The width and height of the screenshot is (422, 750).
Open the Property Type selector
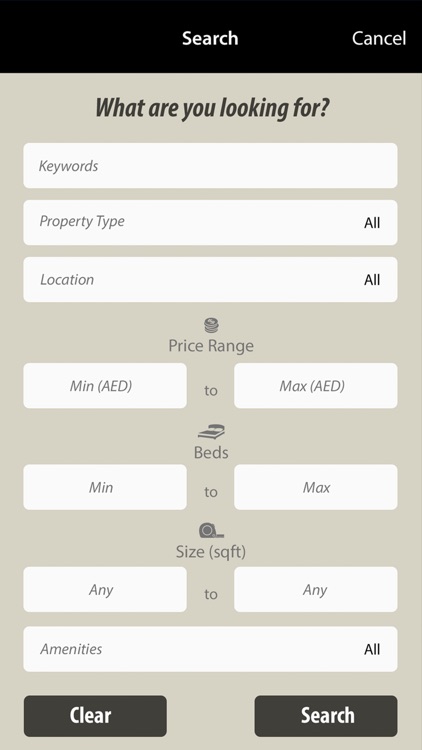211,222
